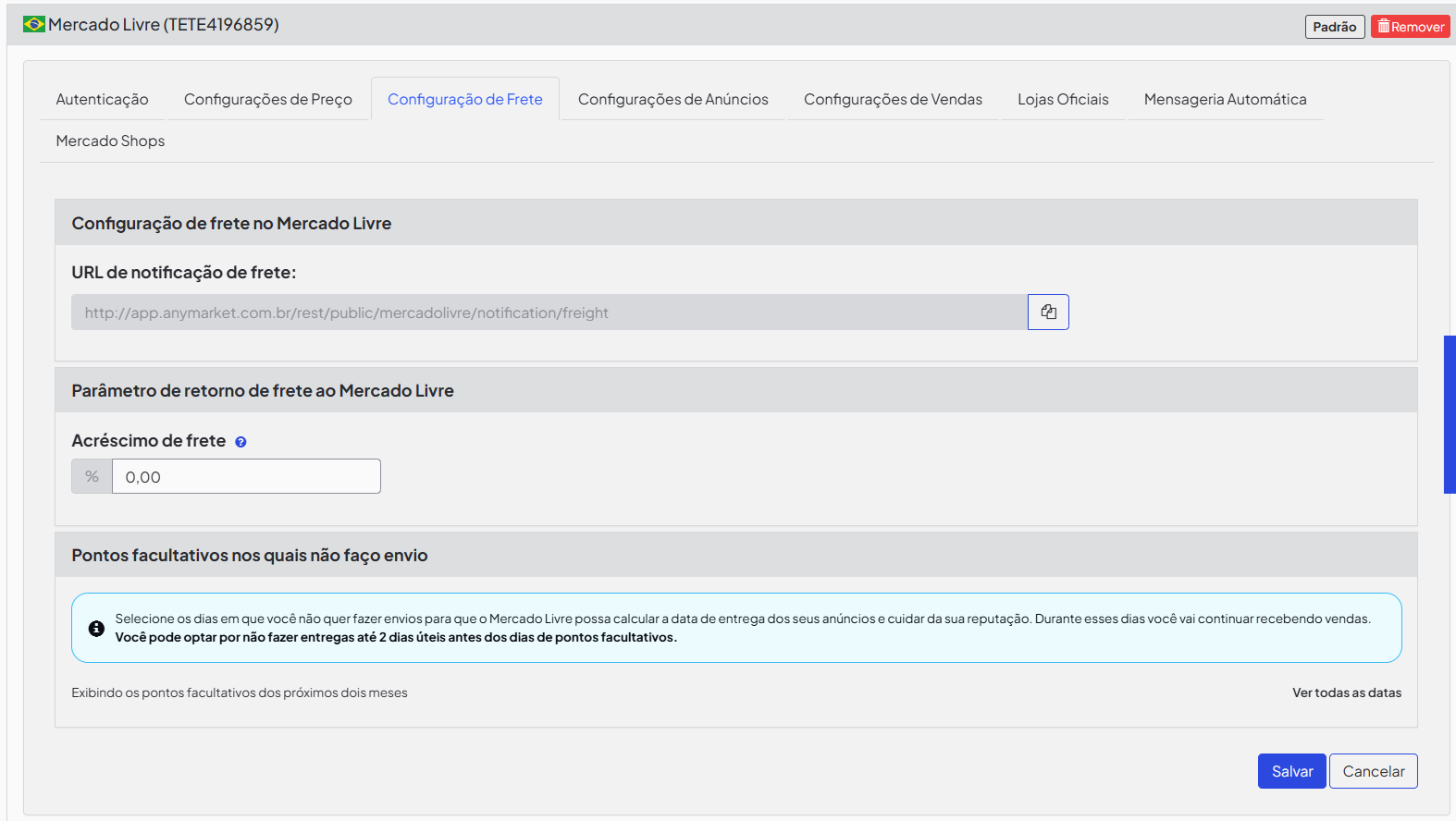Open the Ver todas as datas link
The image size is (1456, 821).
coord(1347,692)
